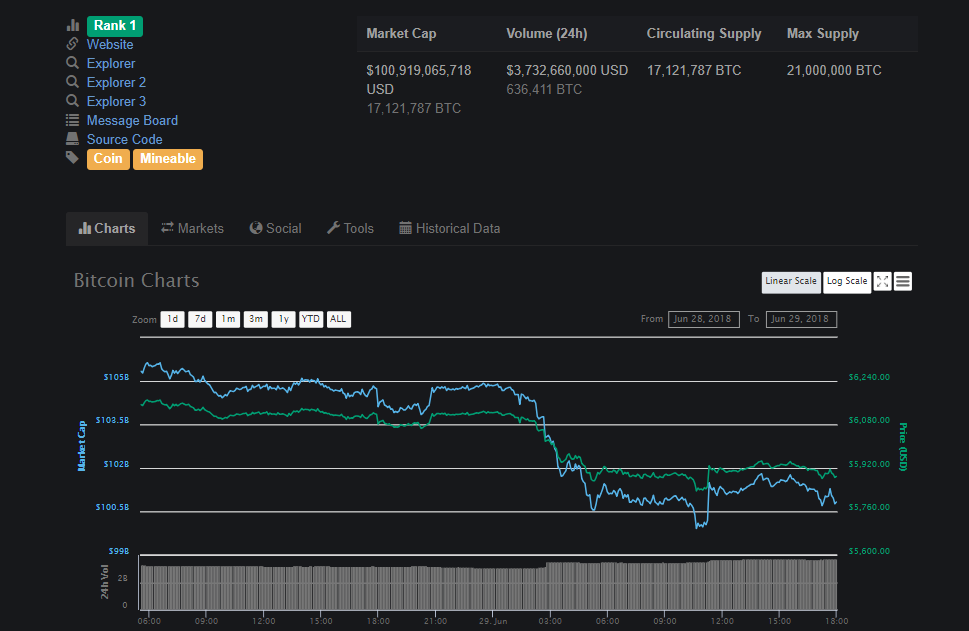Click the fullscreen chart icon
This screenshot has height=631, width=969.
click(882, 281)
